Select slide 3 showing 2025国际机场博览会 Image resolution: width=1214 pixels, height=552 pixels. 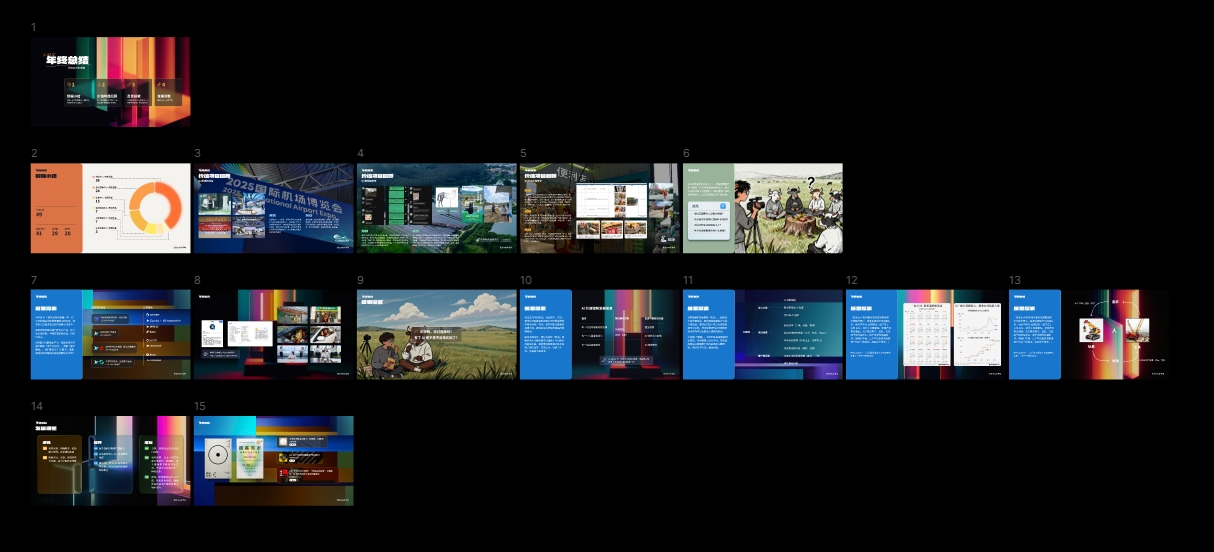pos(273,208)
